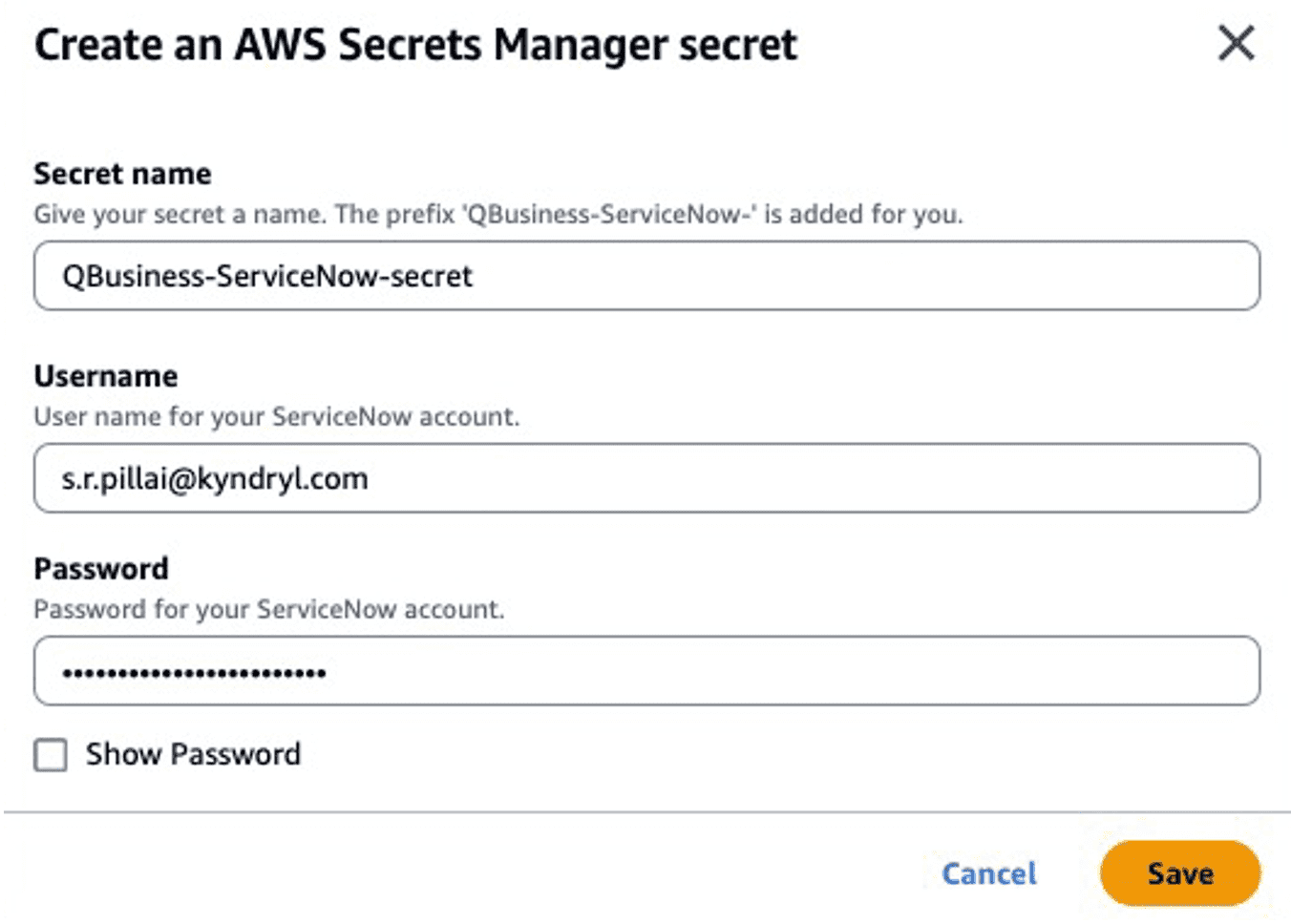Click the 'Secret name' field label
Viewport: 1291px width, 924px height.
click(122, 174)
